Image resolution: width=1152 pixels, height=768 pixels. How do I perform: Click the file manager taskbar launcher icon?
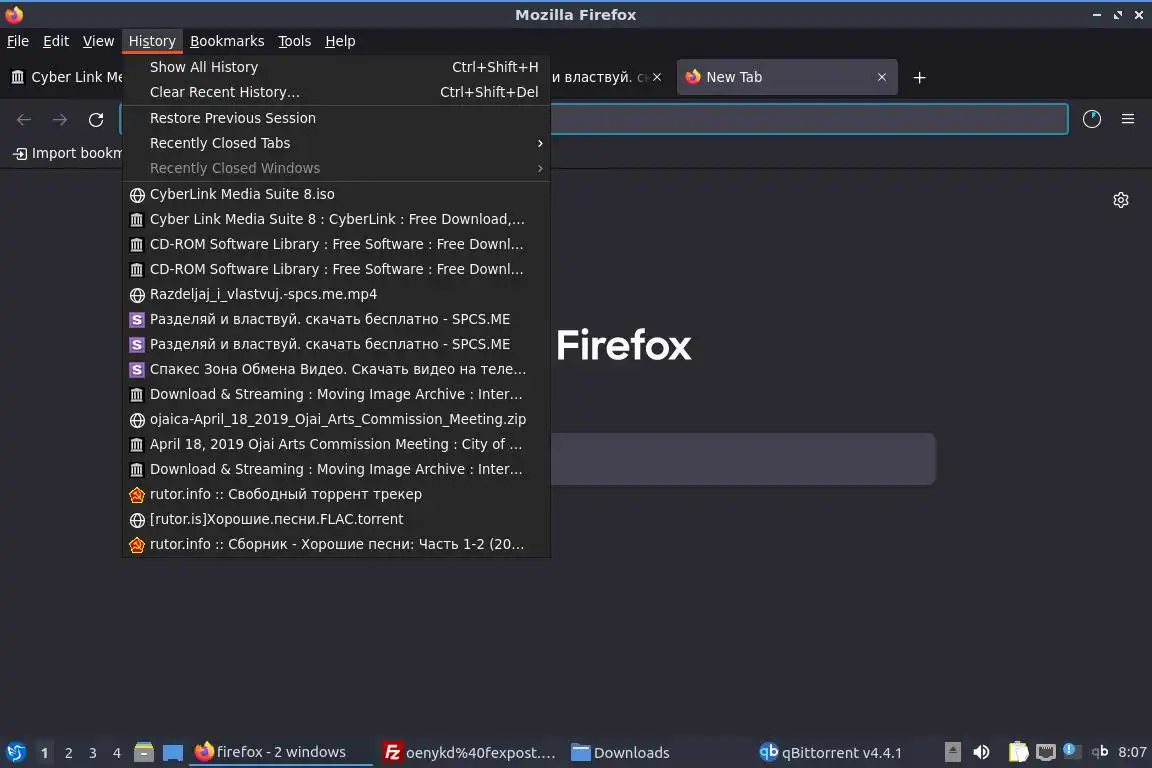144,752
